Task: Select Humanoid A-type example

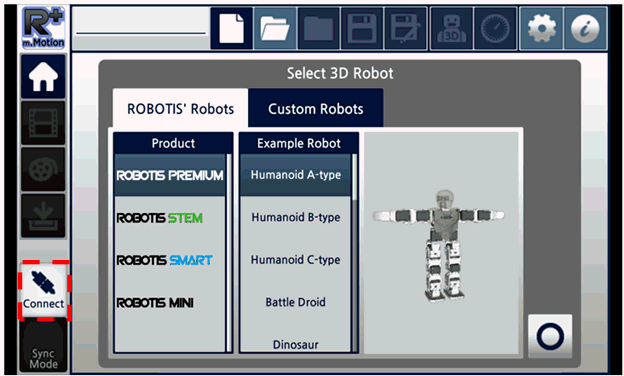Action: [296, 175]
